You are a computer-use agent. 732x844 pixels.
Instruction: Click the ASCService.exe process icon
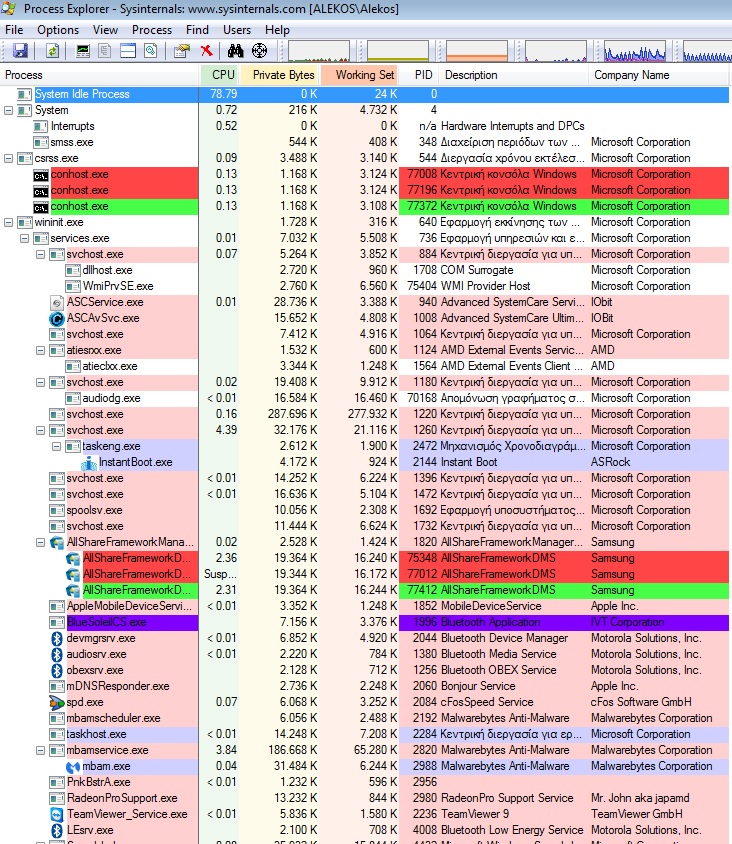pyautogui.click(x=57, y=303)
